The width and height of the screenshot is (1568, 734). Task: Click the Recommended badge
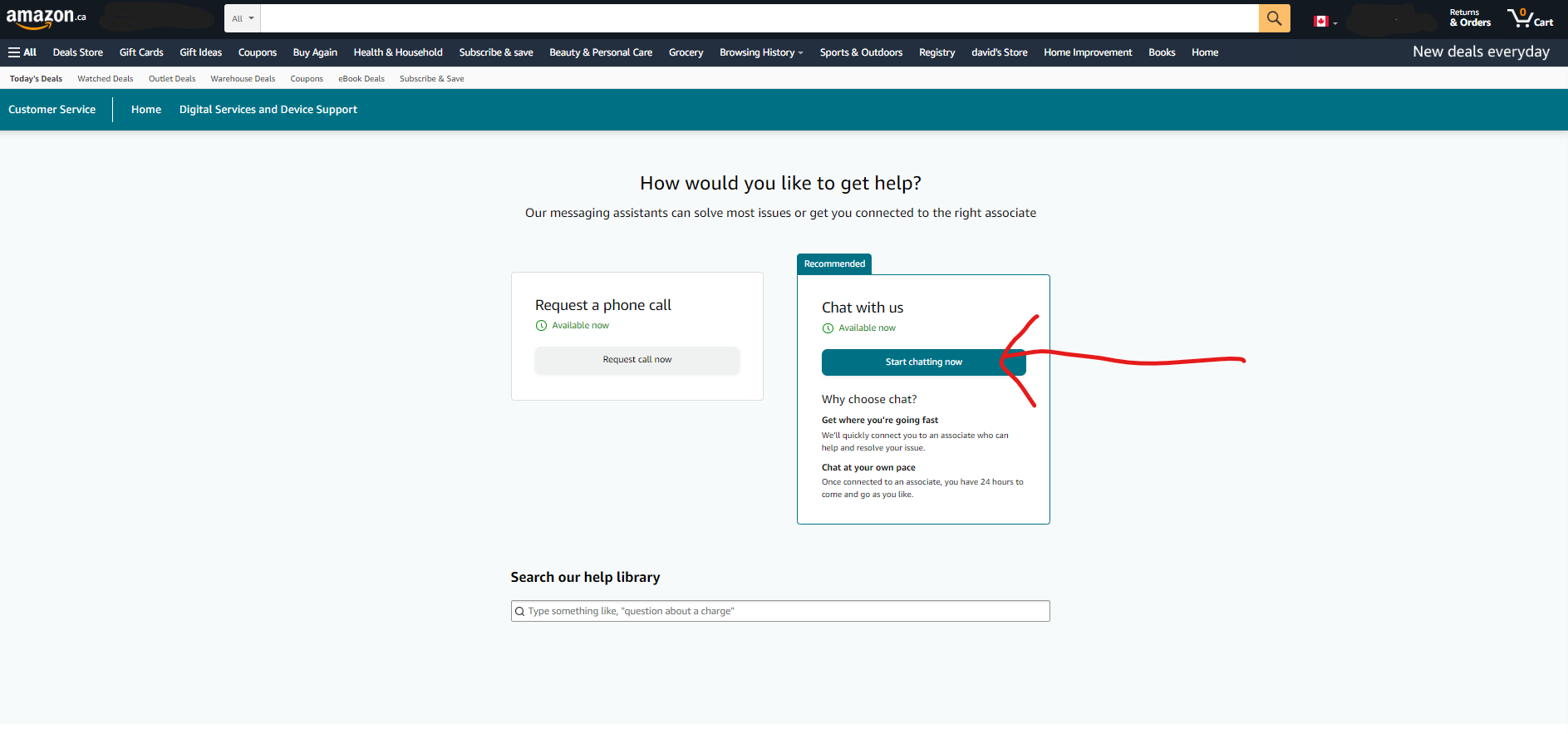(x=834, y=264)
